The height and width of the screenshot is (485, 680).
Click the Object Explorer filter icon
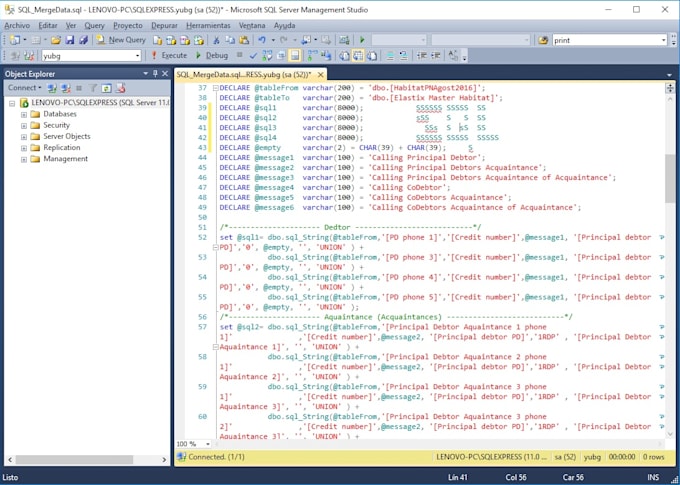pos(92,88)
